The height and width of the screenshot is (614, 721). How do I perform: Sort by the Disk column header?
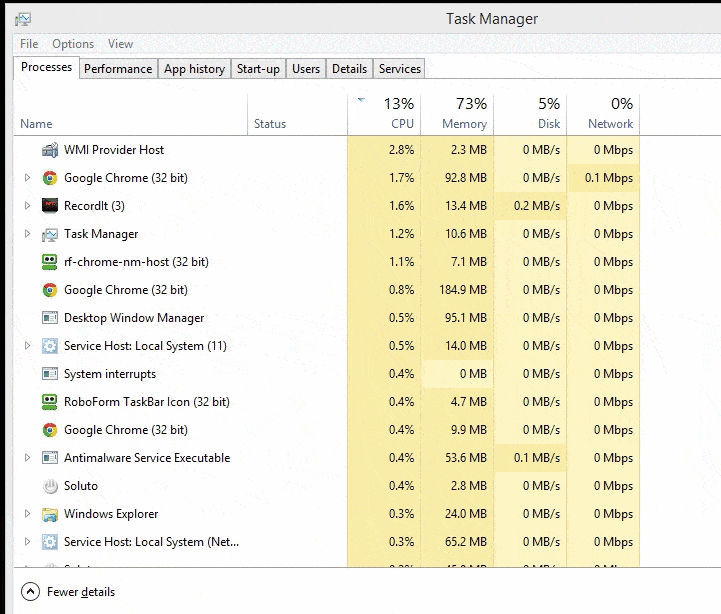click(530, 115)
